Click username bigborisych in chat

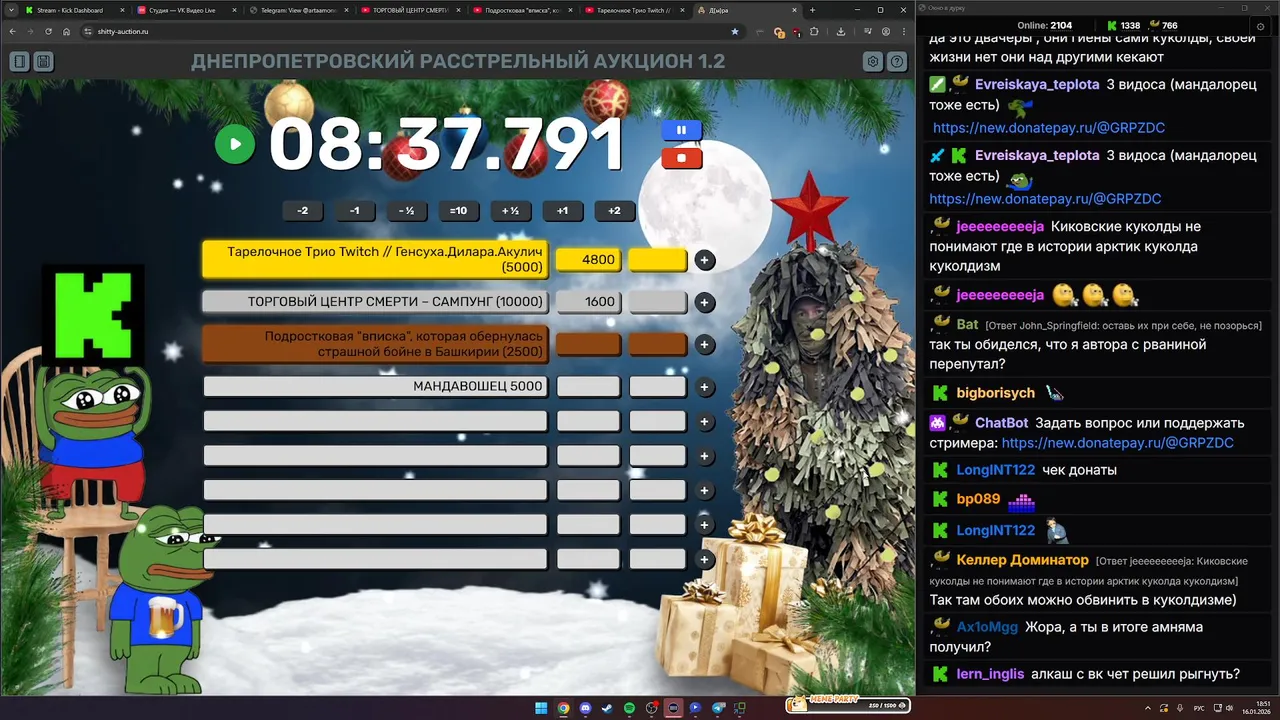[996, 393]
